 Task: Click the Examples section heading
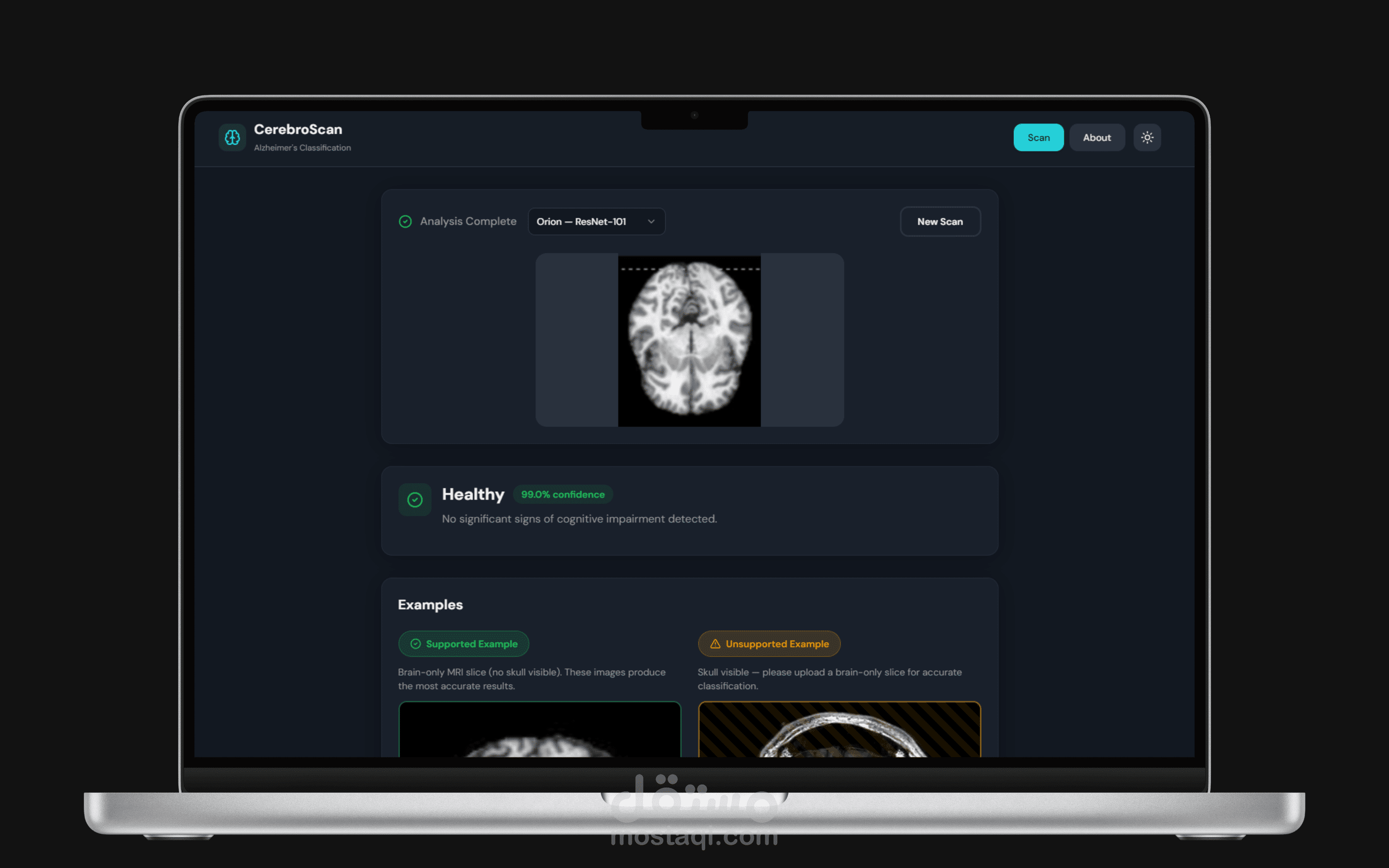click(x=430, y=605)
